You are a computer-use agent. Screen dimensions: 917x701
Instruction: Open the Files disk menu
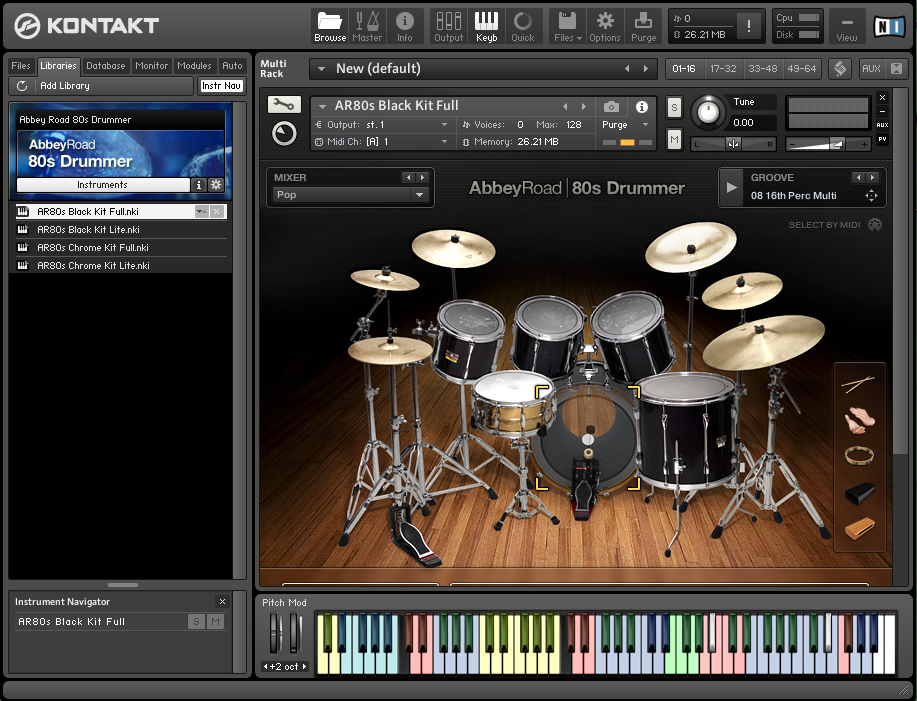click(567, 27)
